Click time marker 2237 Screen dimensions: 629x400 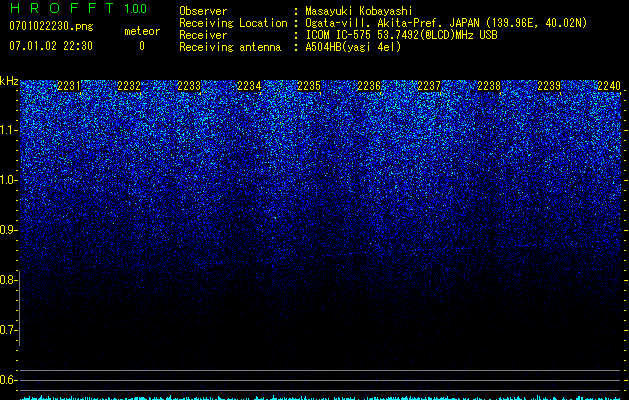429,86
